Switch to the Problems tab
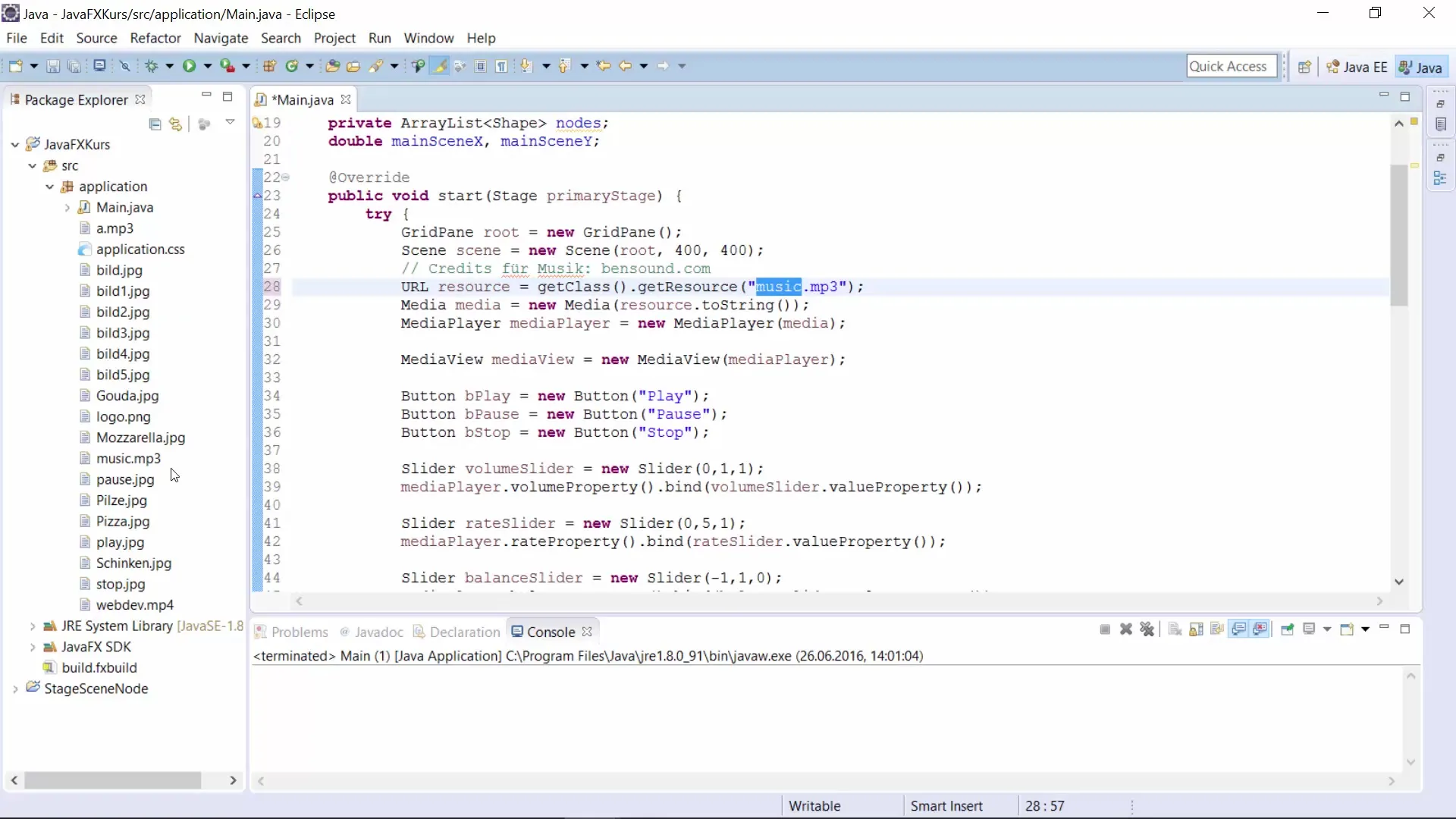 click(x=291, y=632)
